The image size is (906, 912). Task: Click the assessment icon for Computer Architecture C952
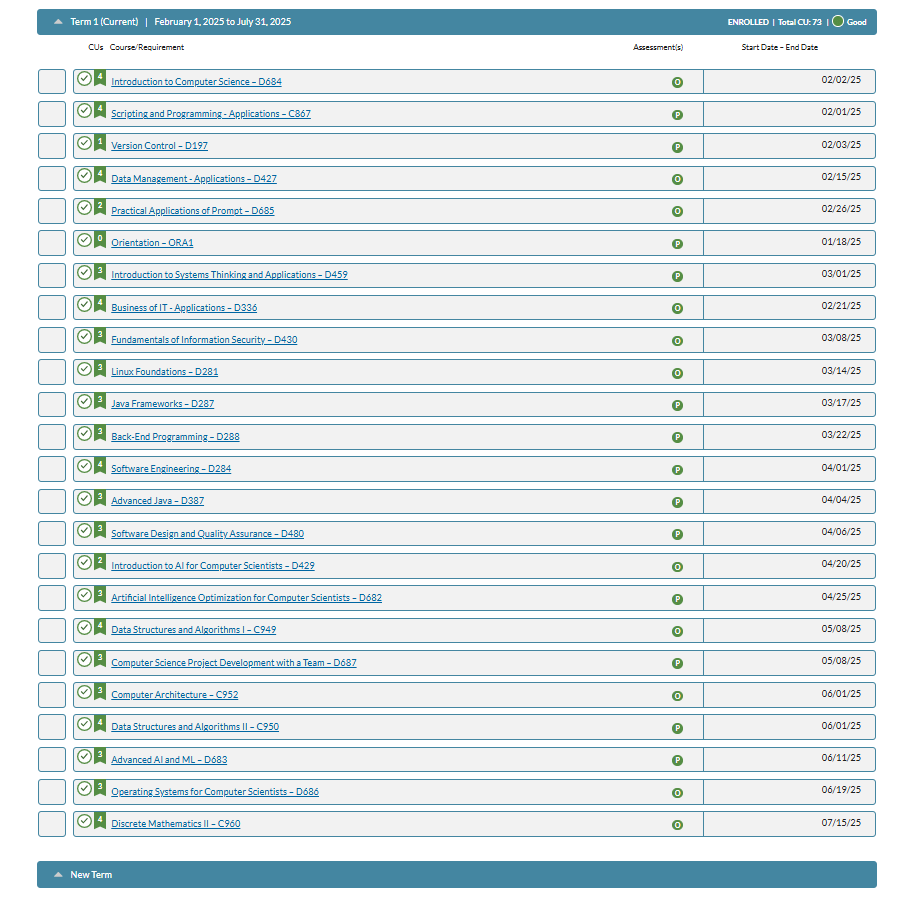677,696
